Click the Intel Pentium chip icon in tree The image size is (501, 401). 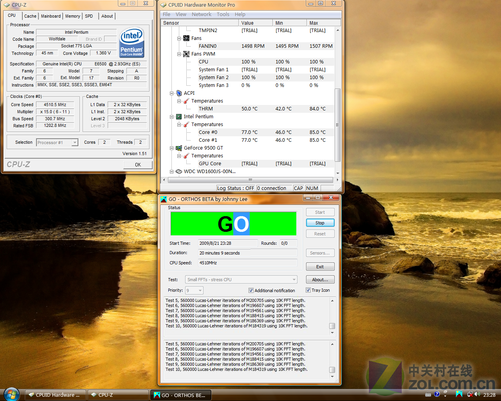point(179,117)
